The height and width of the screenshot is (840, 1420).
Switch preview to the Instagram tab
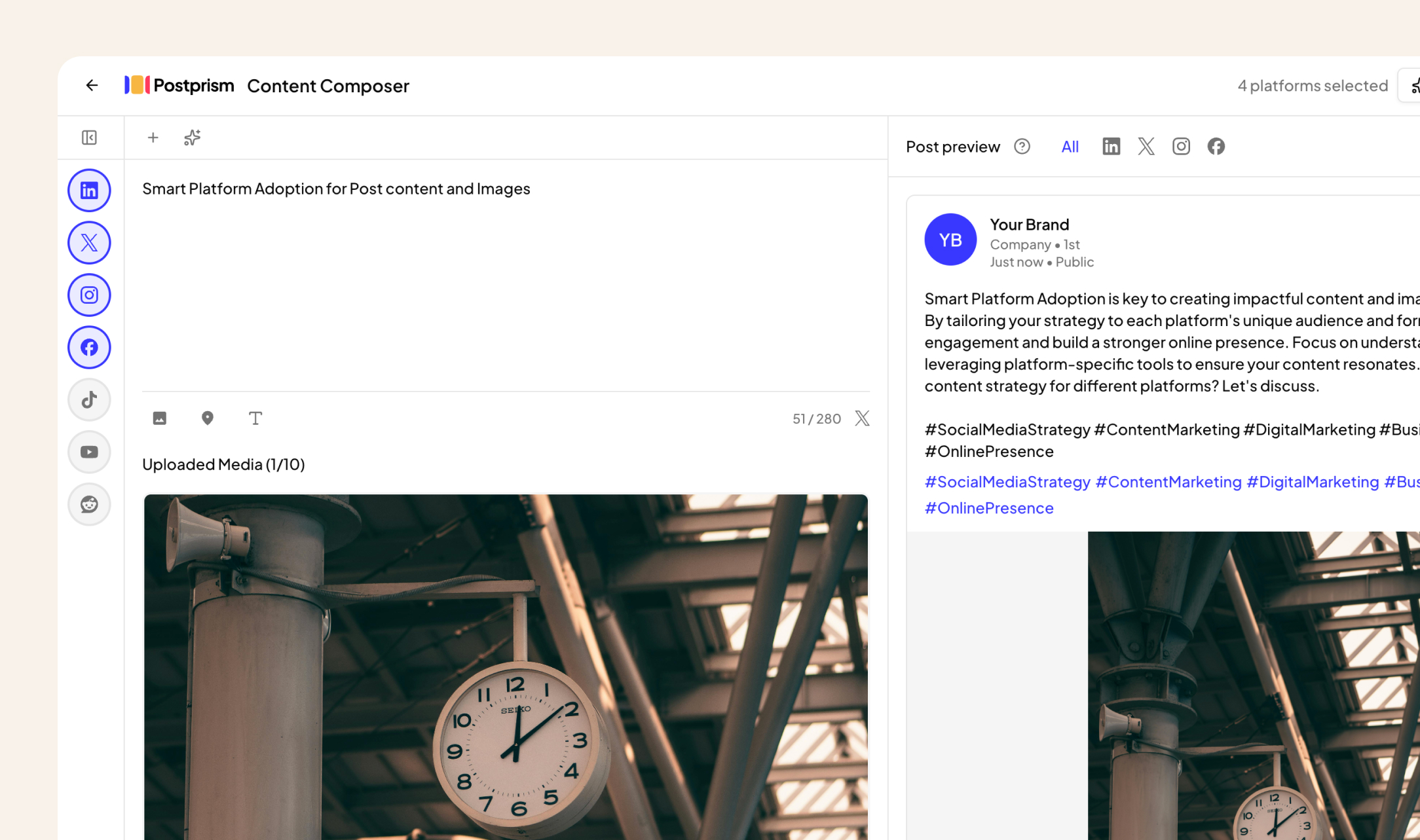pyautogui.click(x=1181, y=146)
